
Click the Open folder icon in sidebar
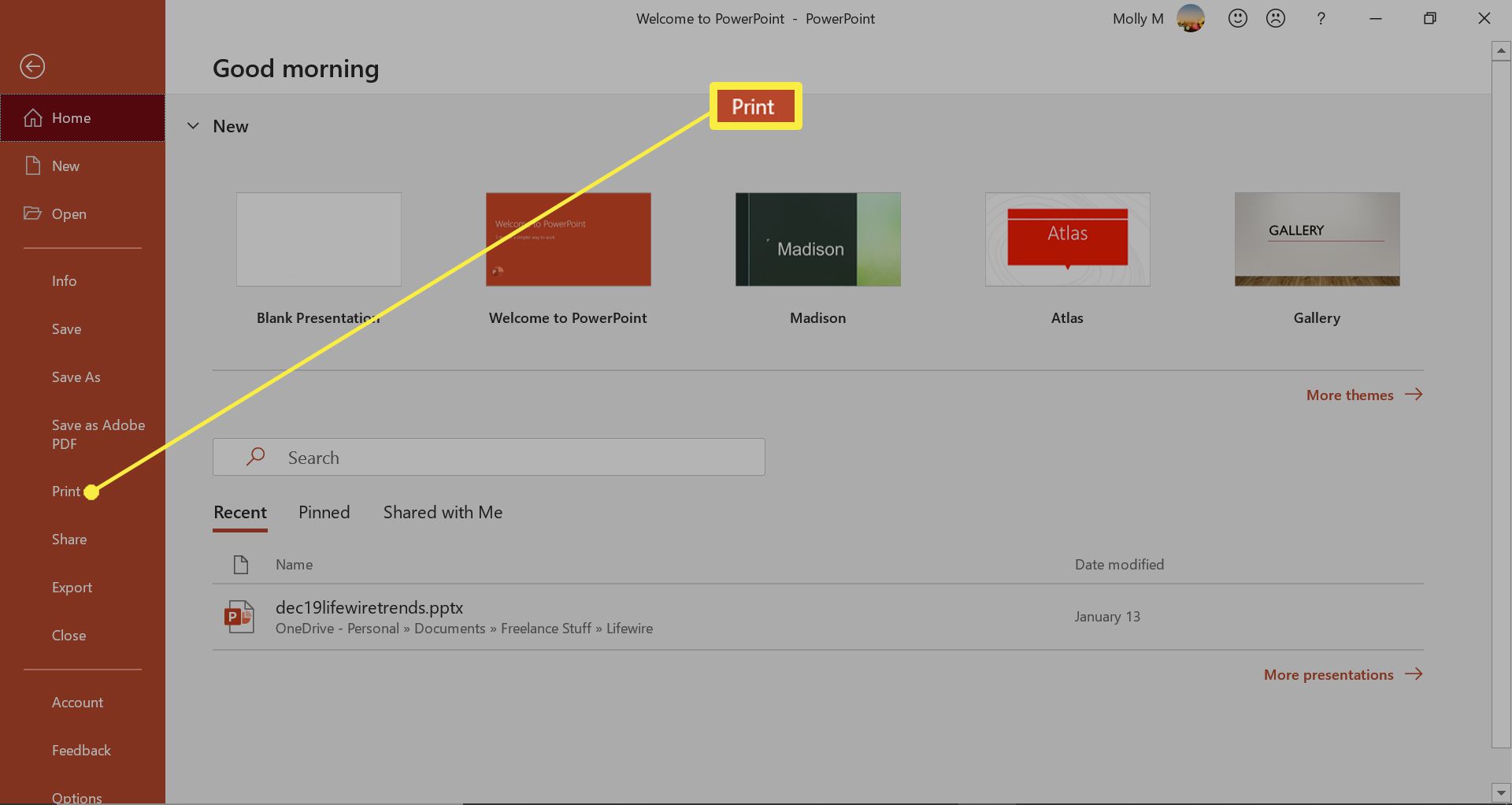click(x=32, y=213)
